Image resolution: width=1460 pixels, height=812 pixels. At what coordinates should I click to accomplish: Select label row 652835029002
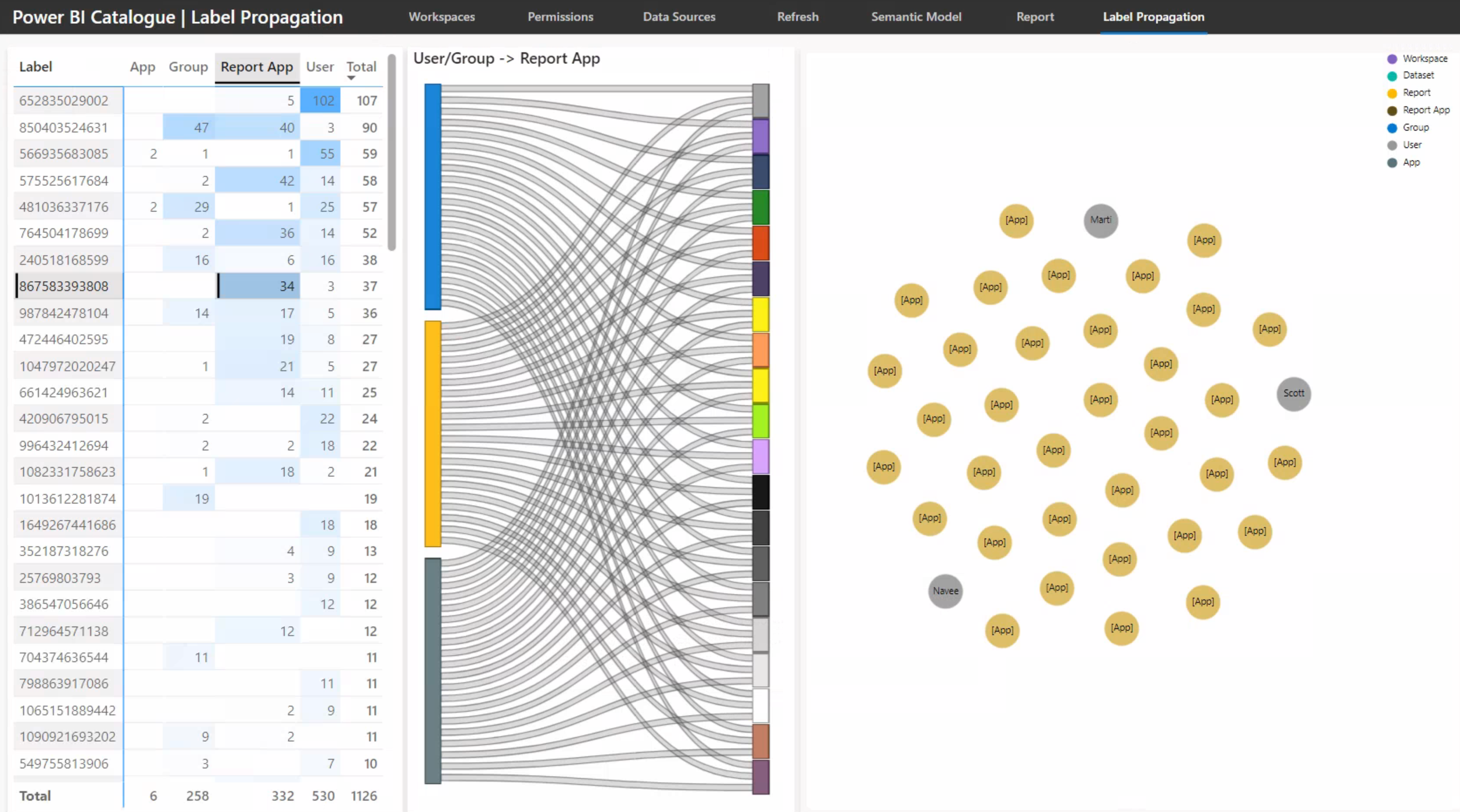click(x=64, y=100)
